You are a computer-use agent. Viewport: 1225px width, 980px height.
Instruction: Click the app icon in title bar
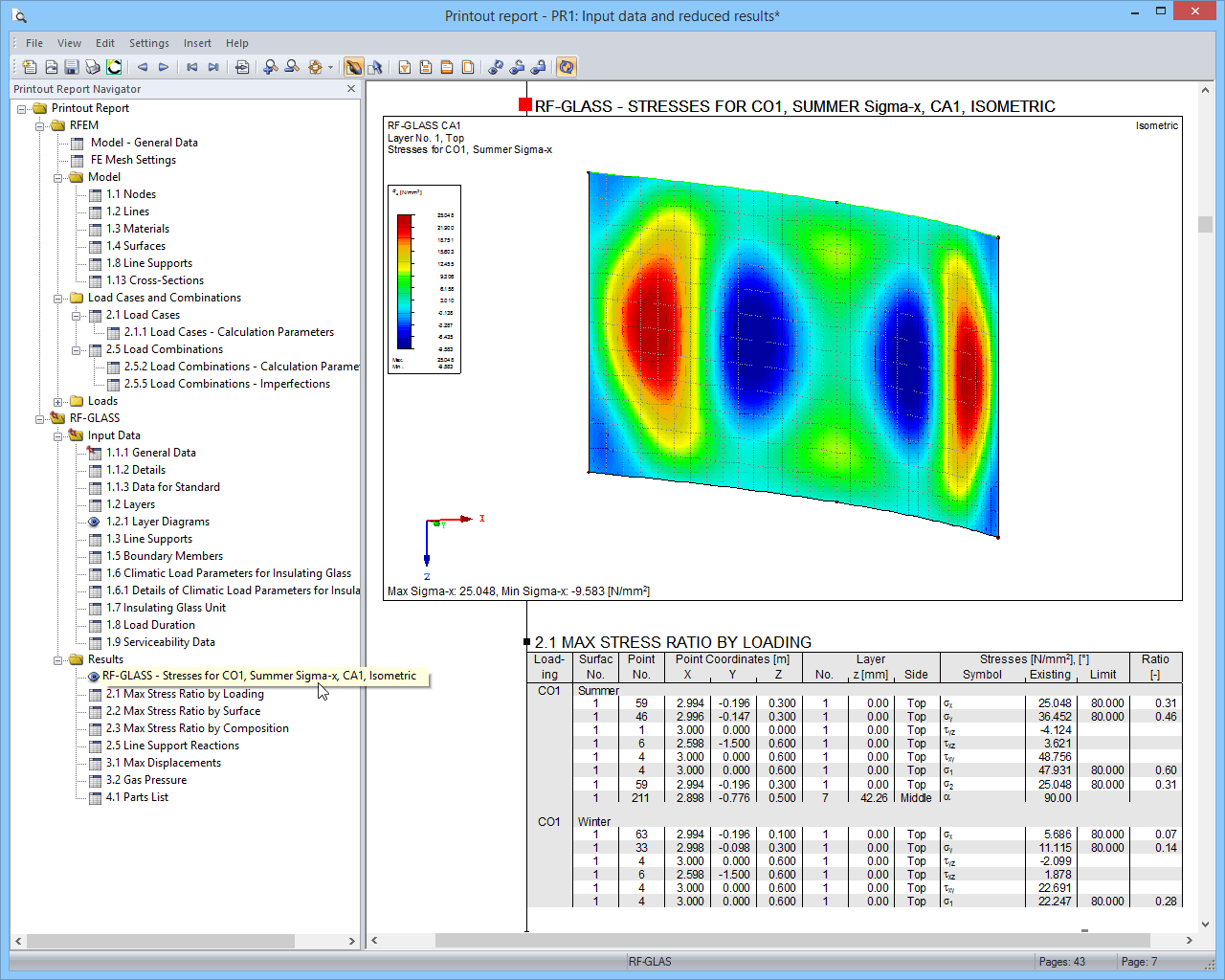20,15
